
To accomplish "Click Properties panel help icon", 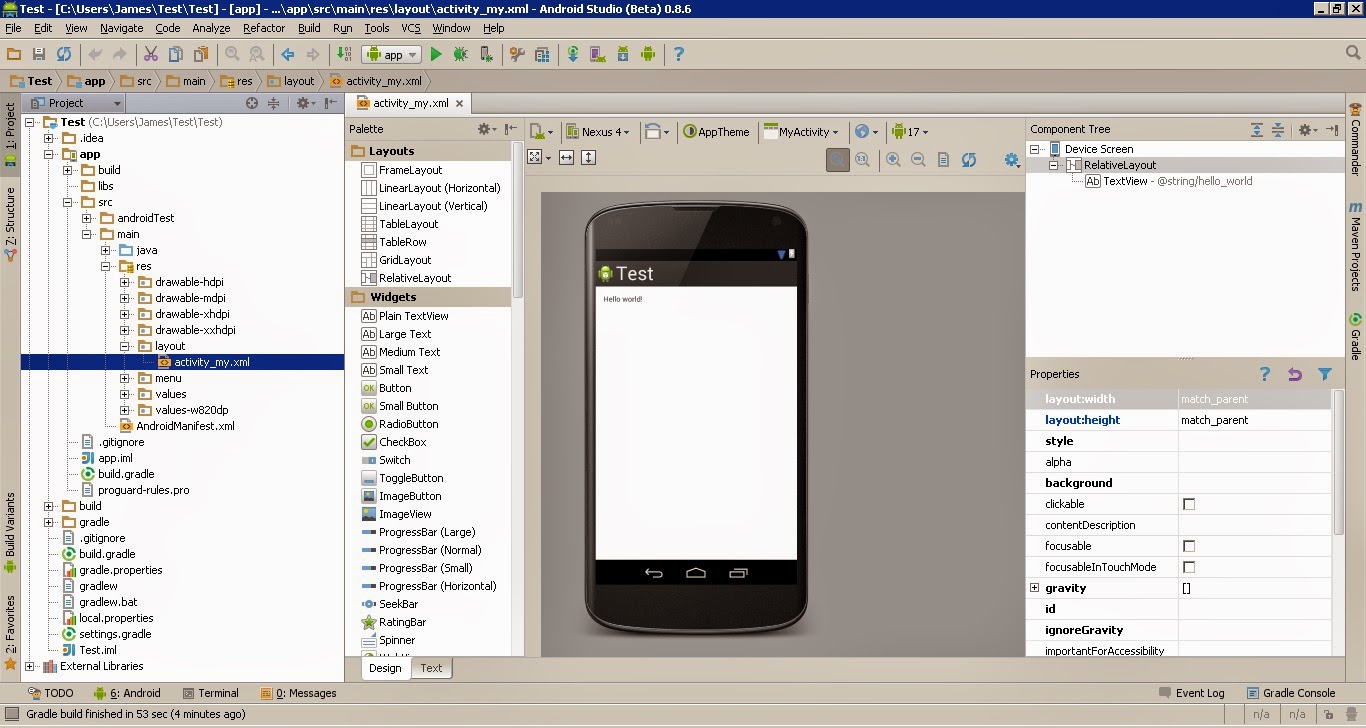I will tap(1265, 374).
